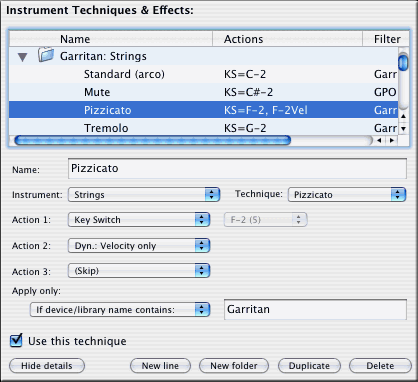Click the horizontal scrollbar thumb in list
The image size is (418, 382).
pyautogui.click(x=153, y=140)
